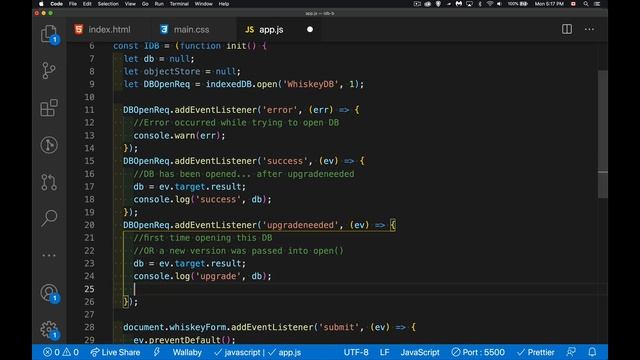
Task: Change the UTF-8 file encoding
Action: pos(356,352)
